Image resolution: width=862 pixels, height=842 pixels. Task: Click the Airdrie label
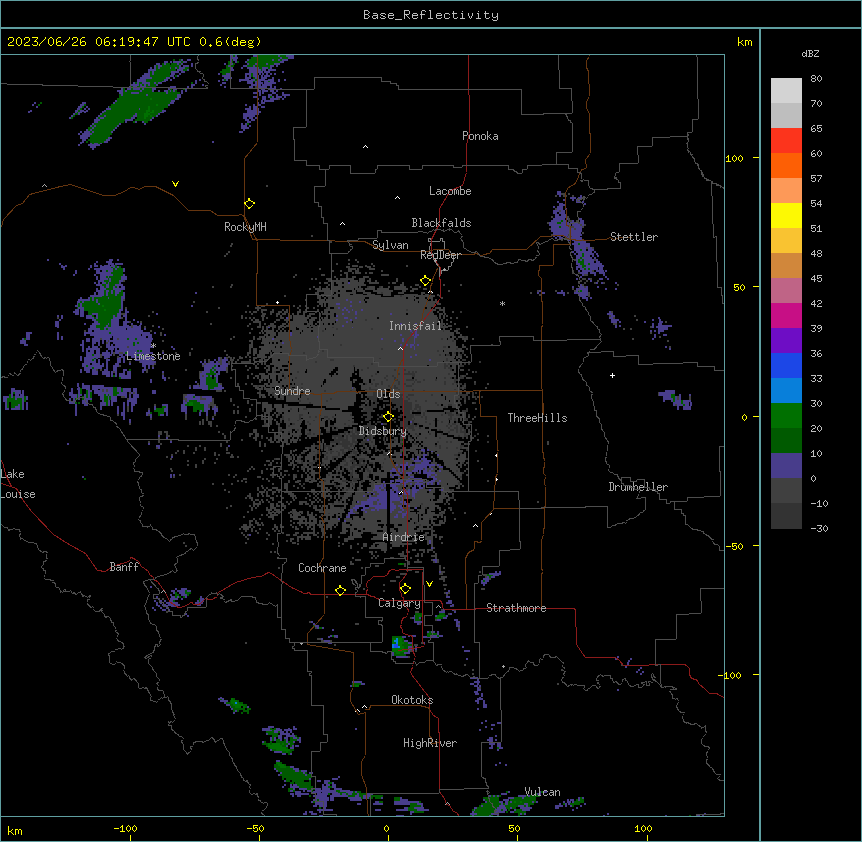(x=404, y=537)
